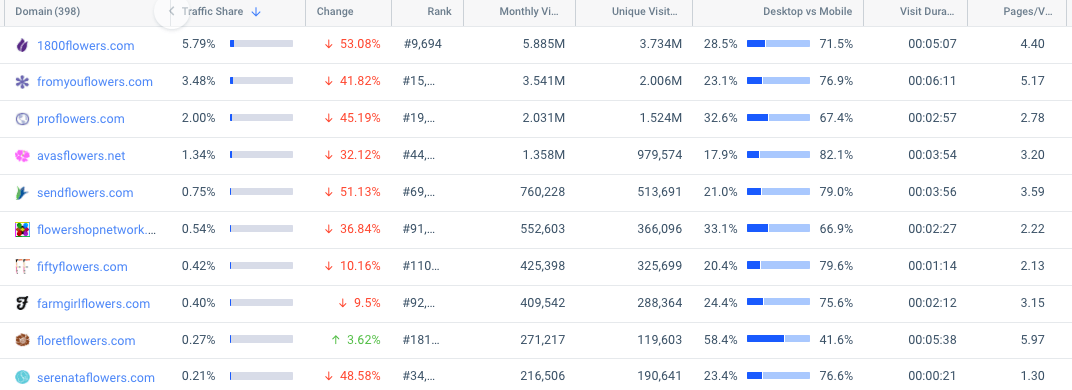
Task: Click the farmgirlflowers.com F logo icon
Action: [x=23, y=304]
